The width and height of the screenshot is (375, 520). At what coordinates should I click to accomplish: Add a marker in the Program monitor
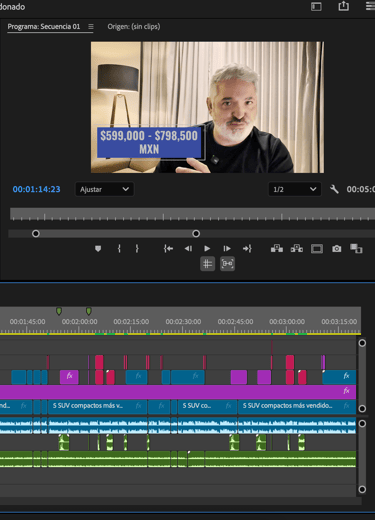98,249
